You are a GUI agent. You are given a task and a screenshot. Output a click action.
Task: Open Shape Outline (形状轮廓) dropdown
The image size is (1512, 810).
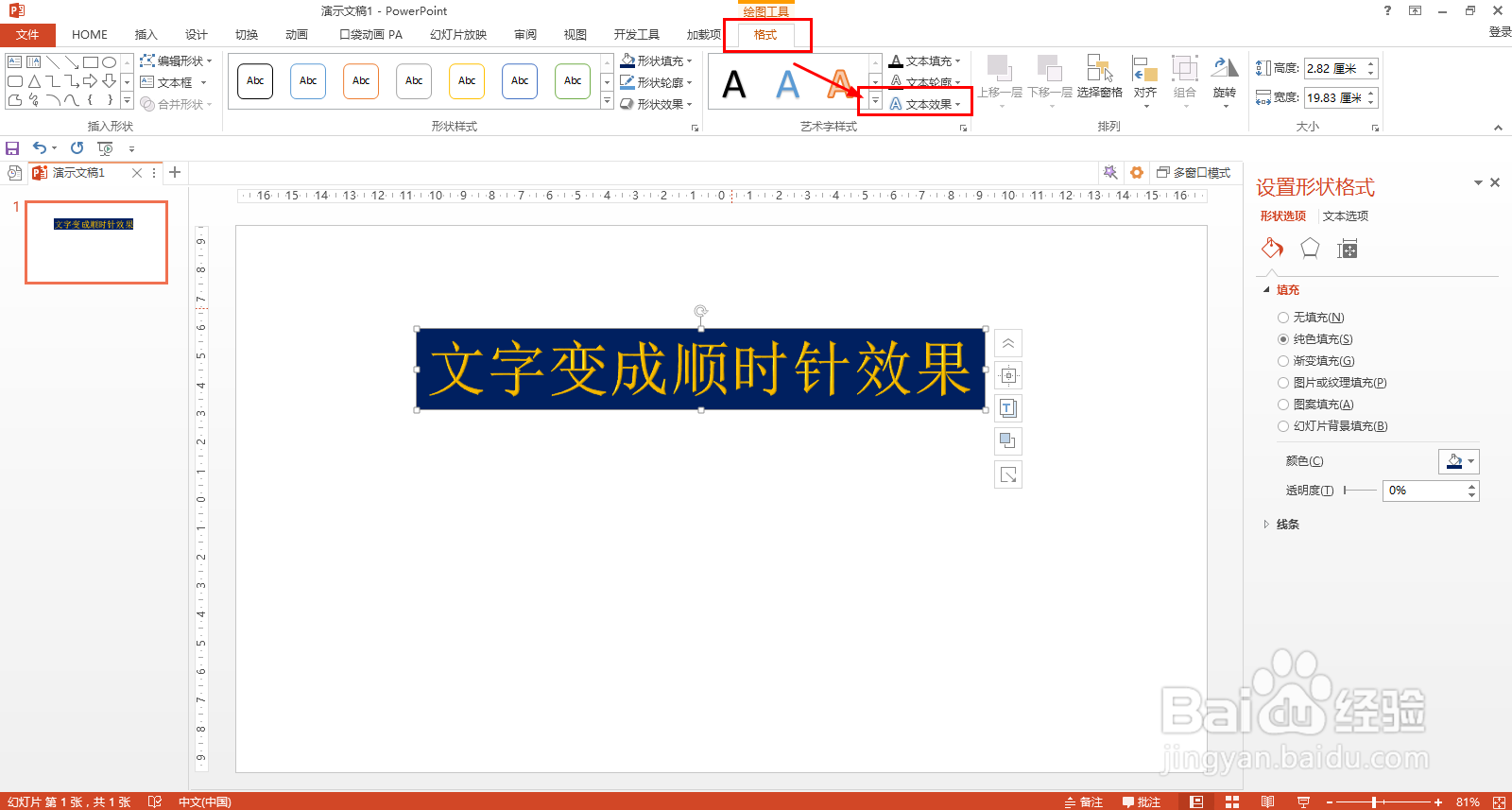(x=657, y=82)
